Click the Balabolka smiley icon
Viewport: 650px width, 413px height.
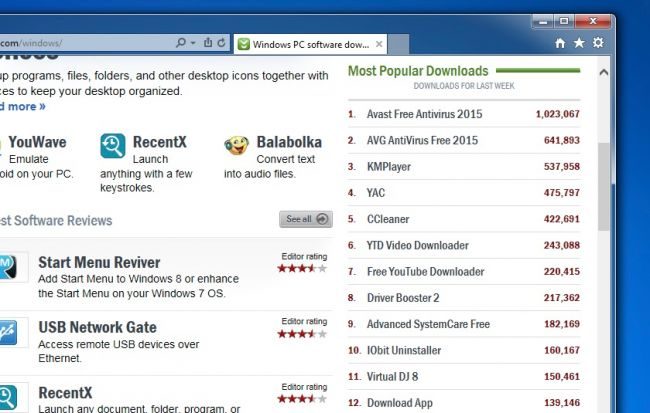pyautogui.click(x=236, y=145)
